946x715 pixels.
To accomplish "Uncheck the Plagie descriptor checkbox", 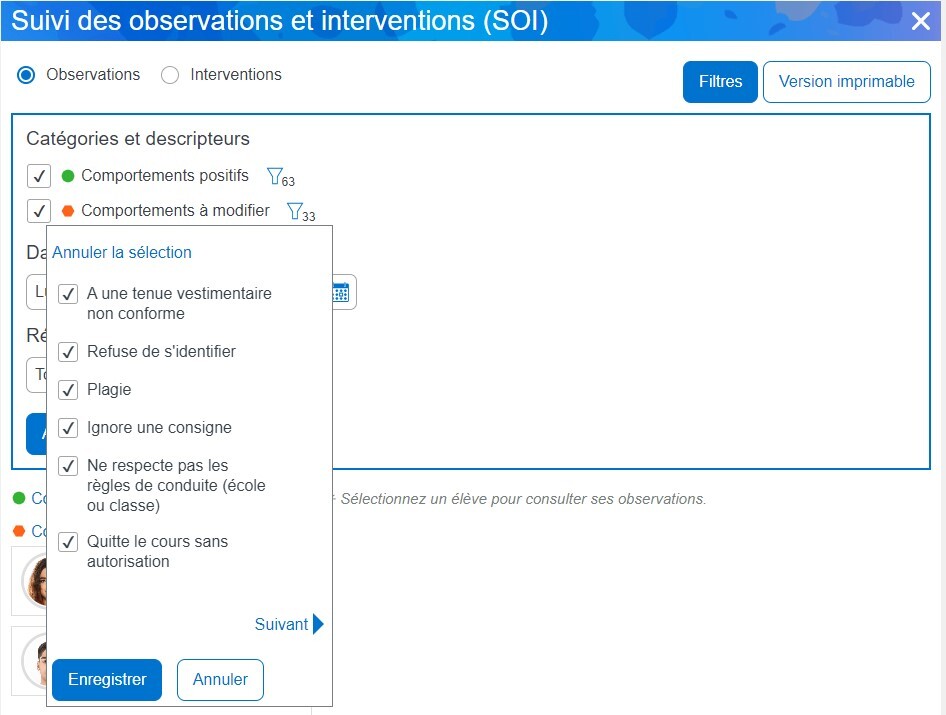I will click(x=68, y=390).
